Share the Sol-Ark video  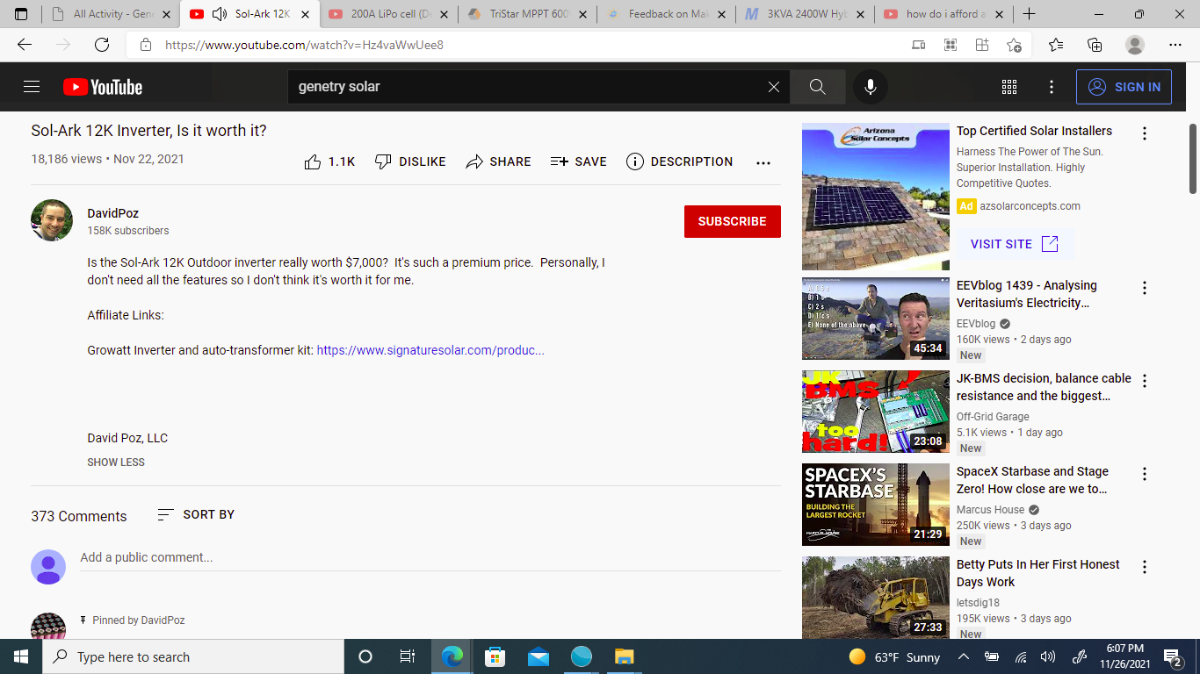click(498, 161)
